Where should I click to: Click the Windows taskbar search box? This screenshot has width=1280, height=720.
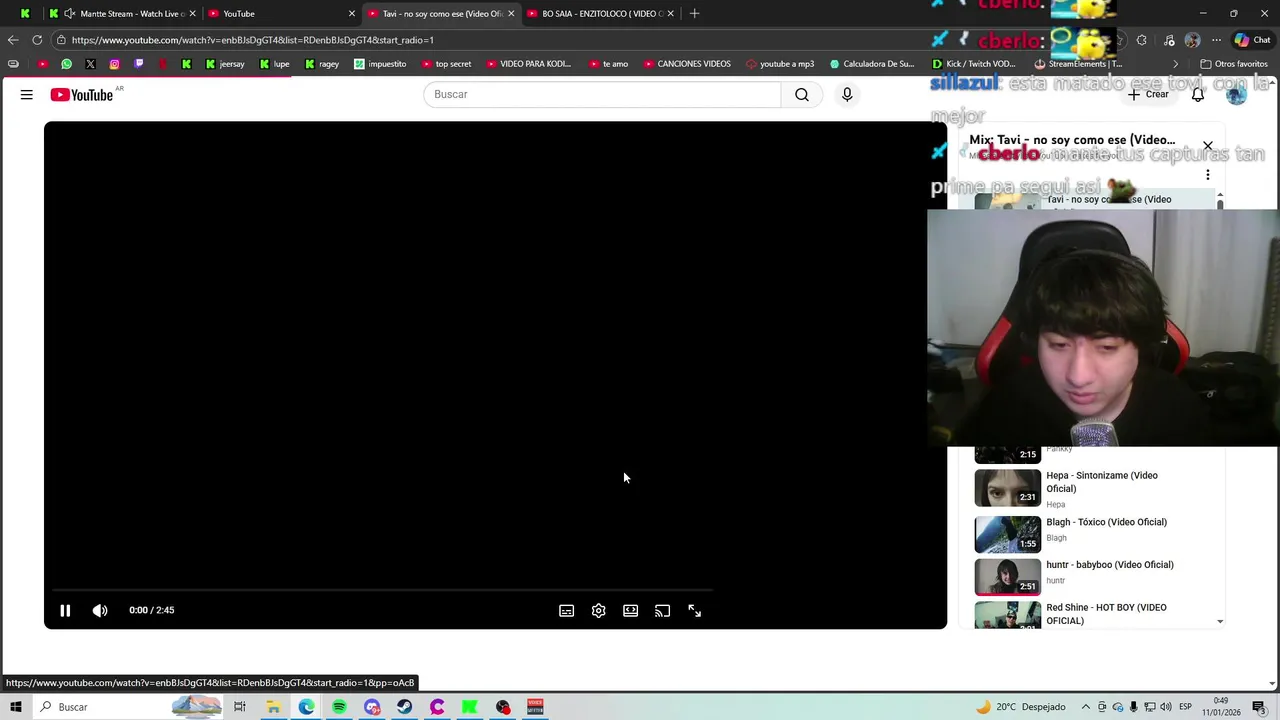point(128,707)
